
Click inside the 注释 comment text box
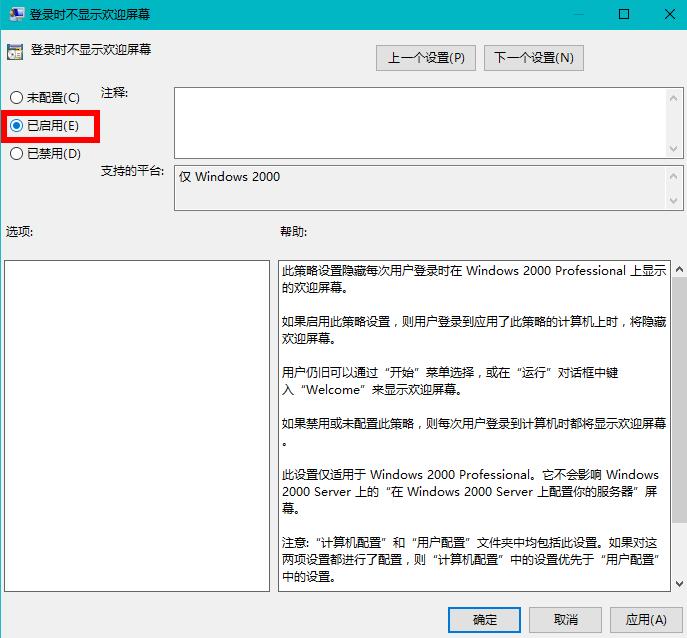click(420, 123)
